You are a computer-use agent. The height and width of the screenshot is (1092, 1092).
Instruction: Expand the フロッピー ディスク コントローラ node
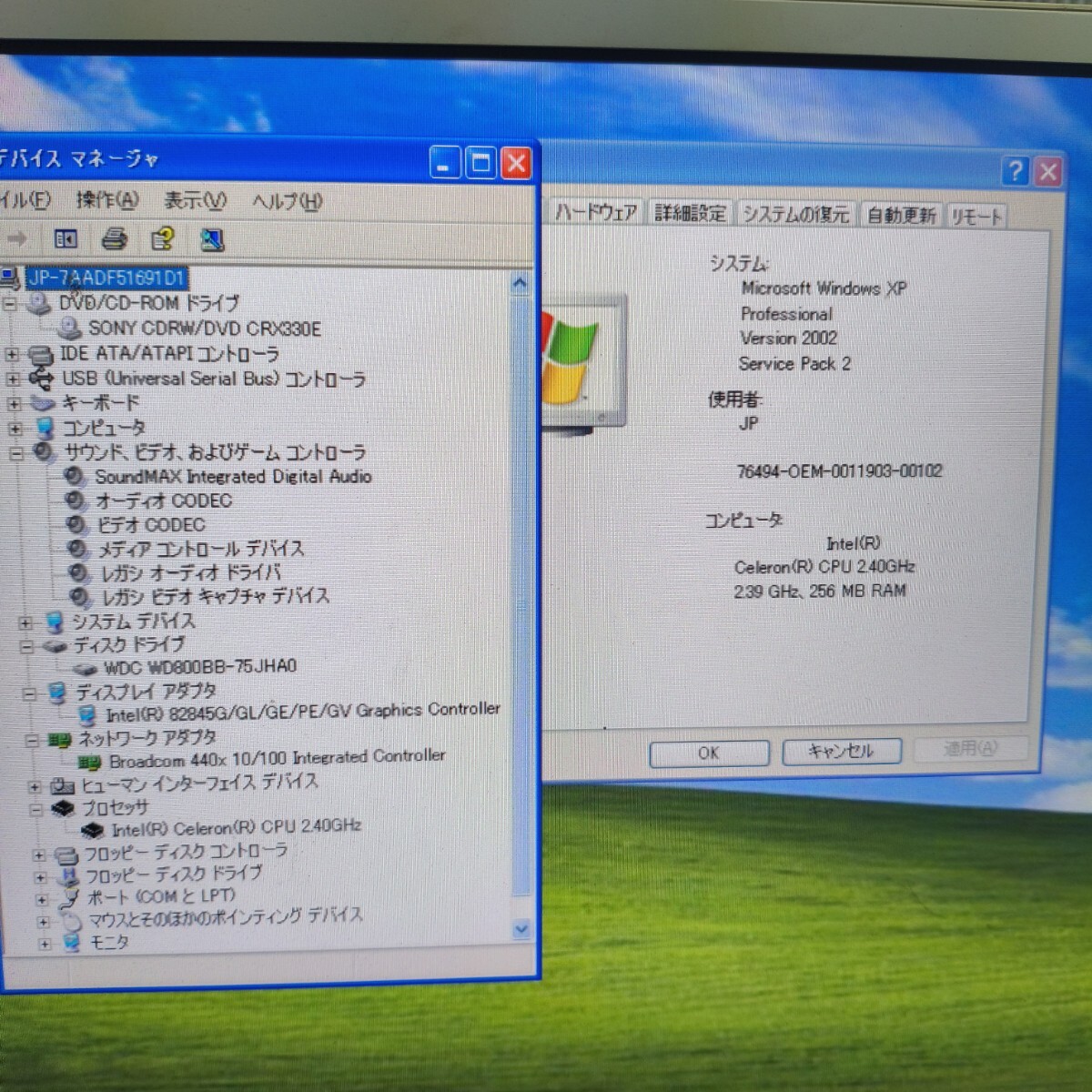(x=38, y=855)
